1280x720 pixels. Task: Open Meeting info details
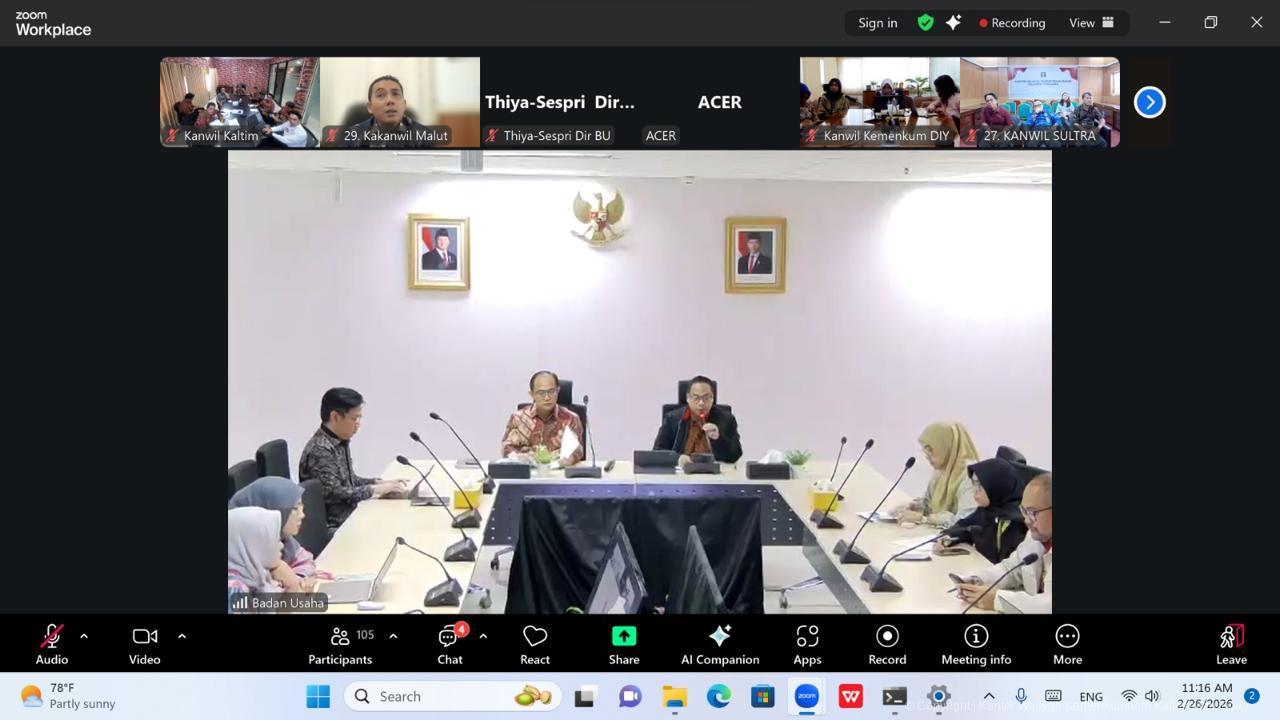point(975,644)
